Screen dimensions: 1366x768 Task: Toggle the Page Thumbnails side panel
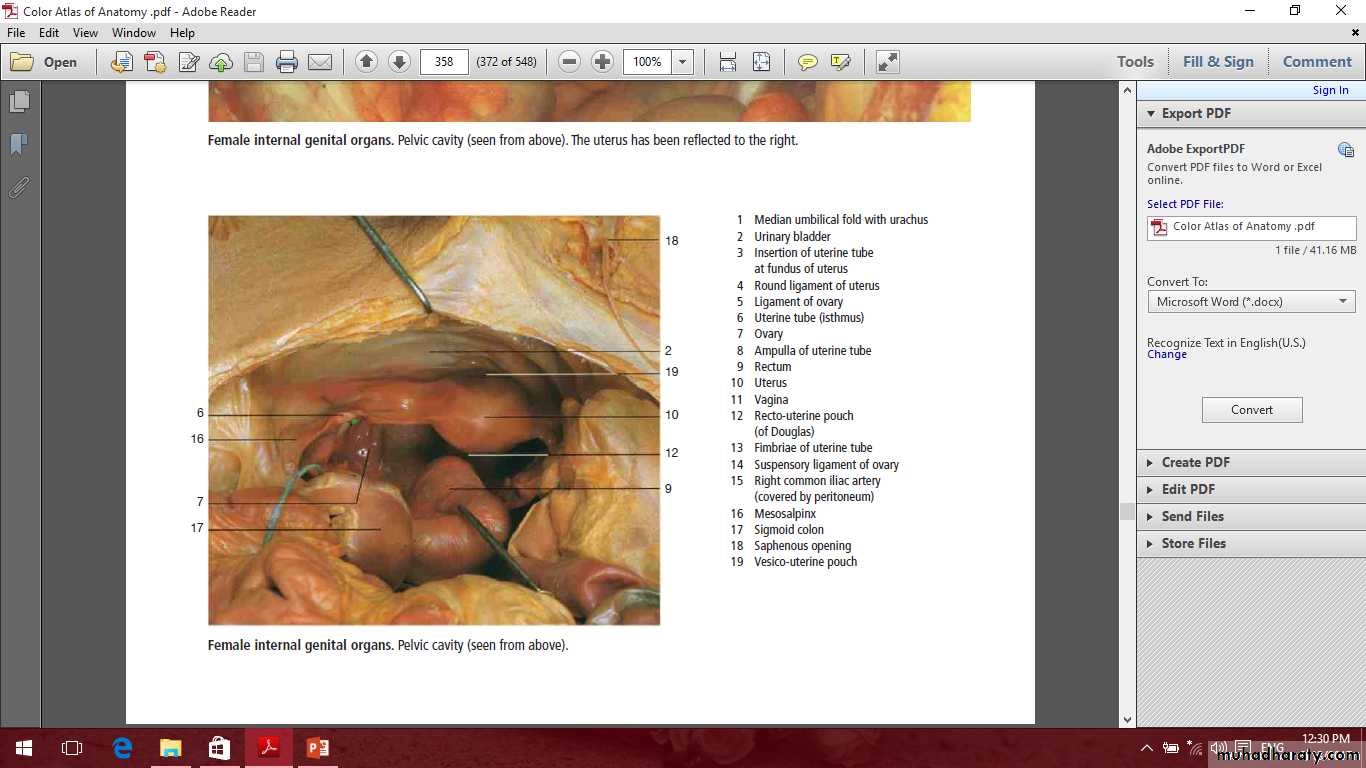click(x=19, y=102)
